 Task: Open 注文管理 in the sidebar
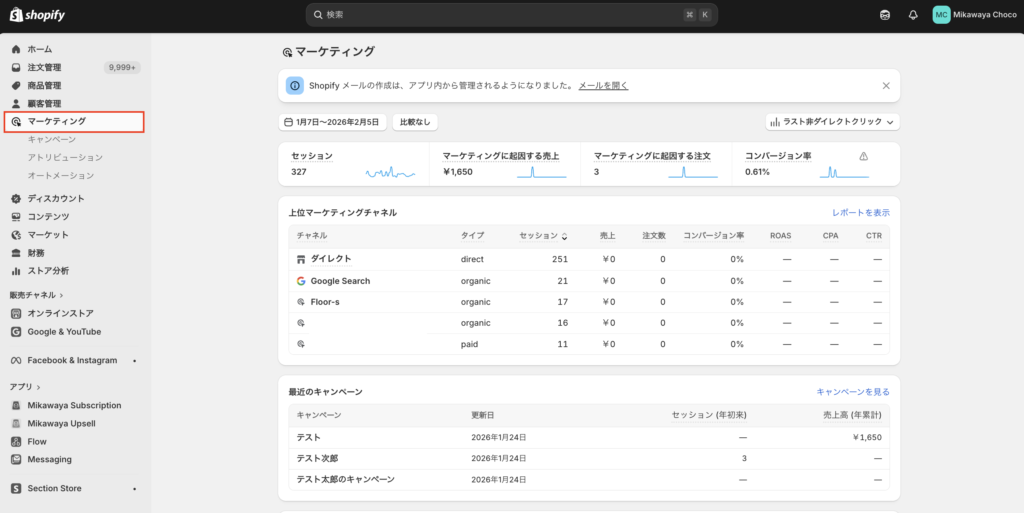(44, 67)
